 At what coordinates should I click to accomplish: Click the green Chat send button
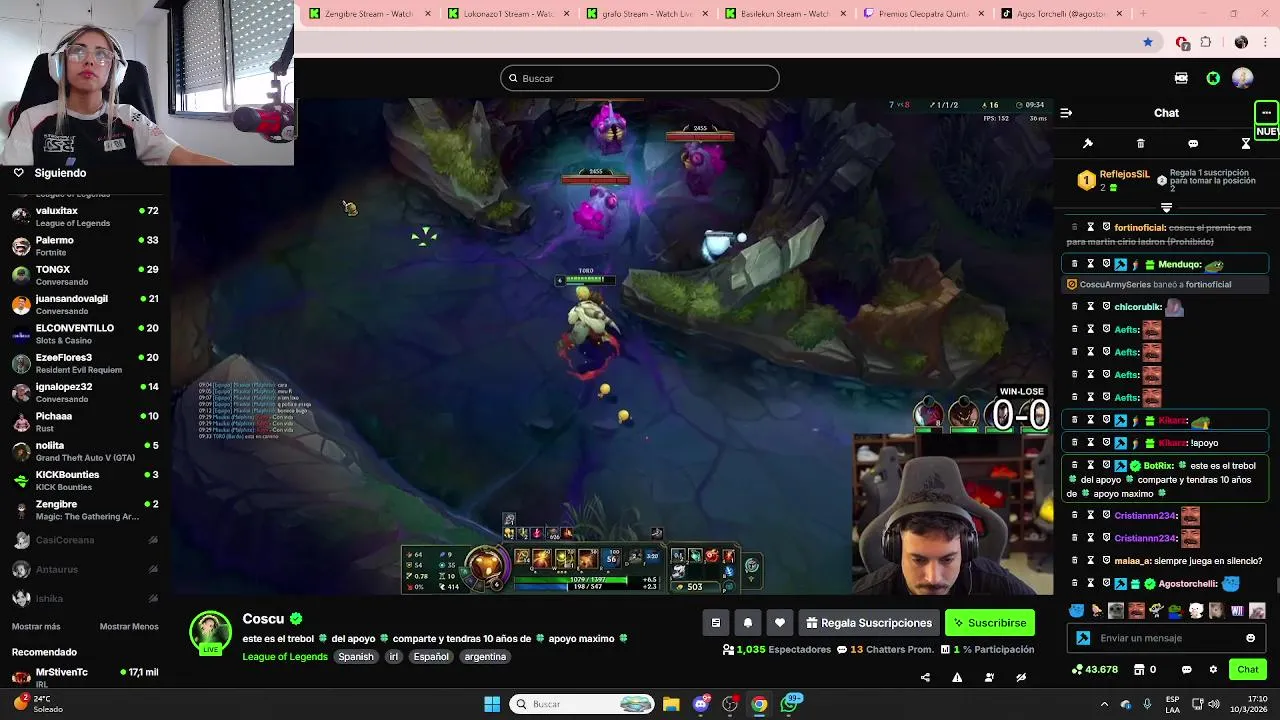click(1248, 670)
